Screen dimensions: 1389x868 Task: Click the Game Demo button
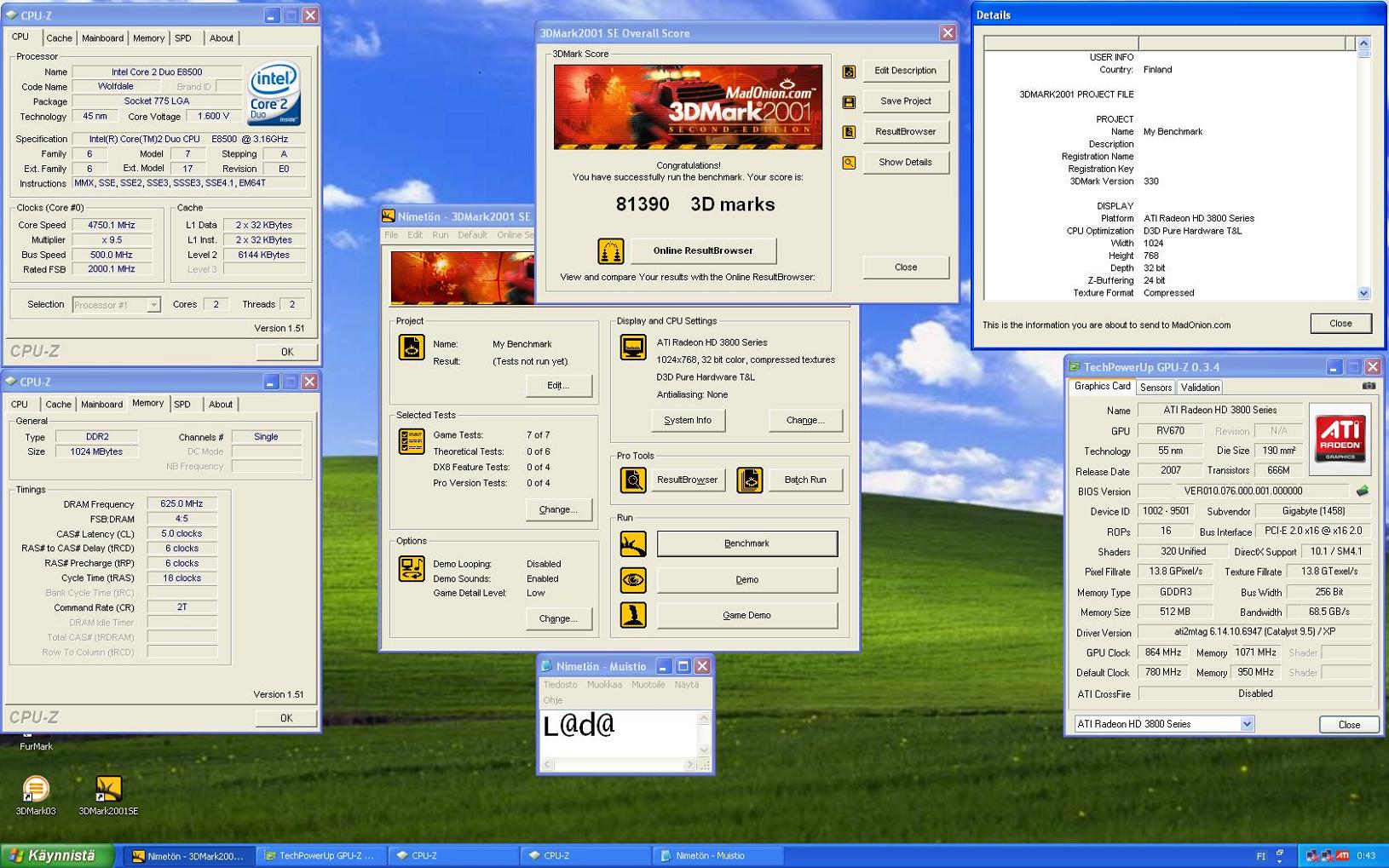pyautogui.click(x=746, y=615)
